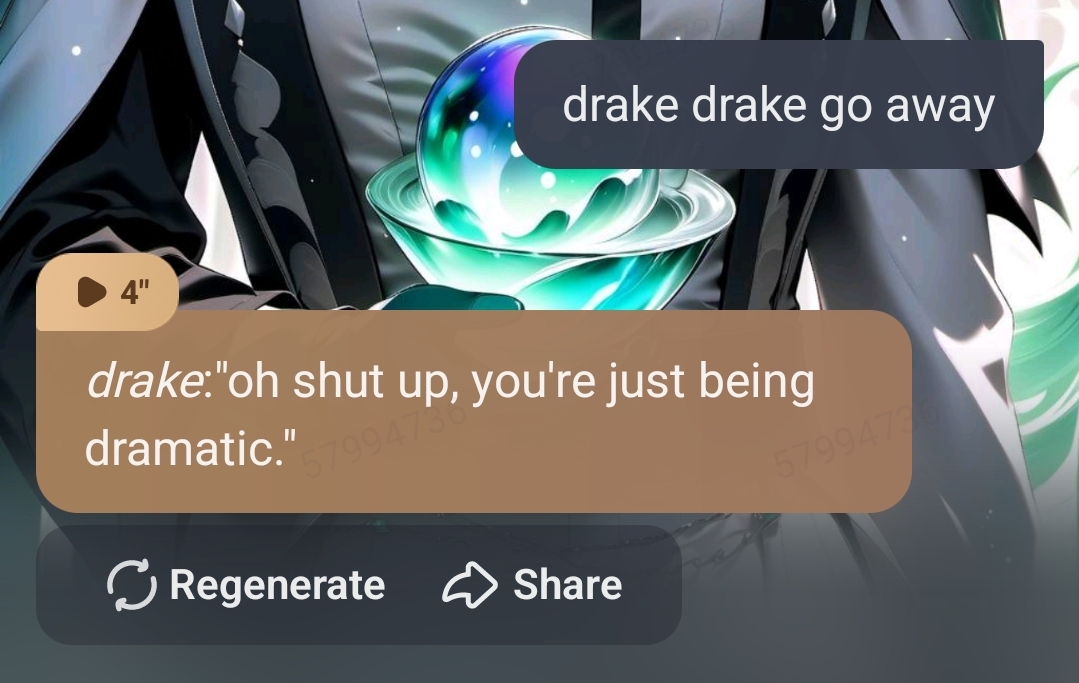Click the phrase "you're just being" in reply
Viewport: 1079px width, 683px height.
(x=643, y=382)
